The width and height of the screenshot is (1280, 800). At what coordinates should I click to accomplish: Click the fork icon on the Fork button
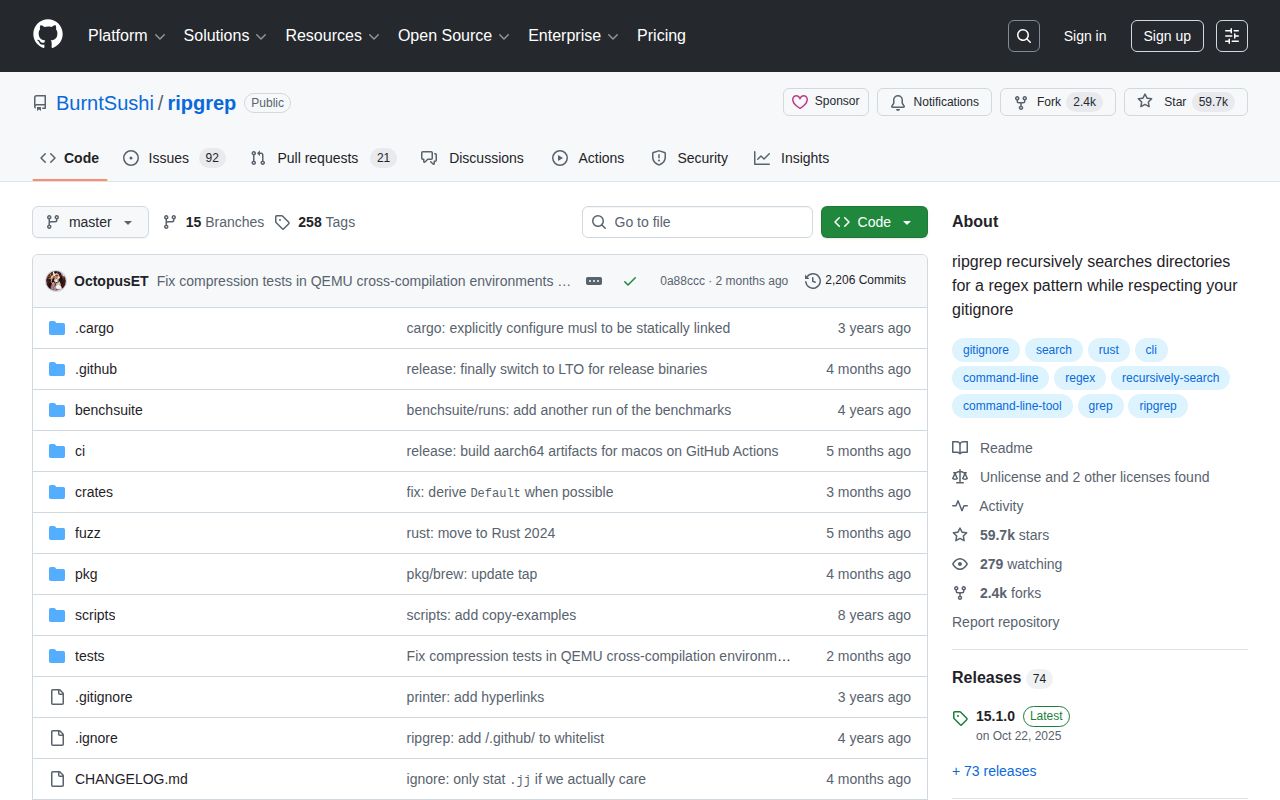pos(1020,101)
